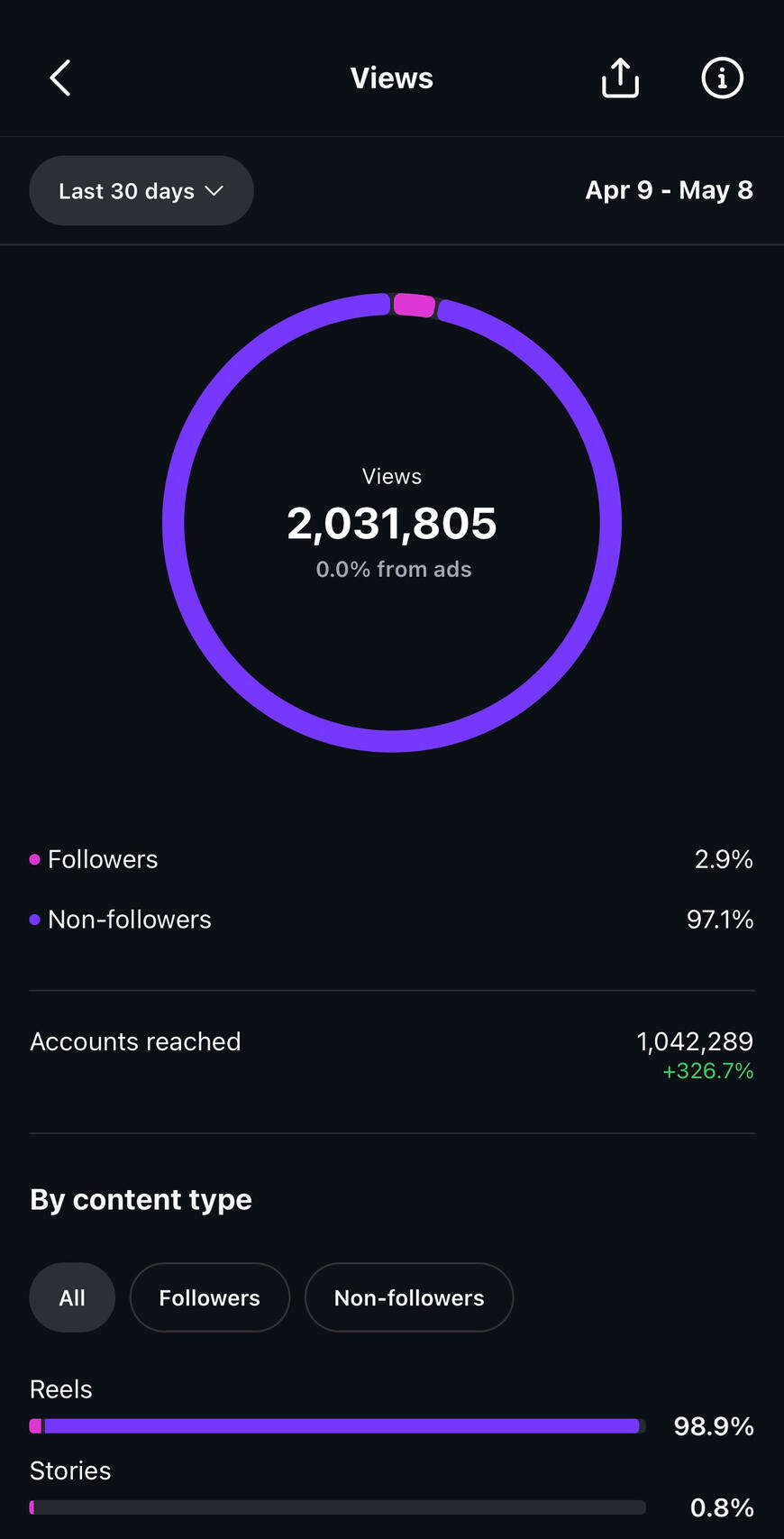The width and height of the screenshot is (784, 1539).
Task: Open the Last 30 days dropdown
Action: point(141,191)
